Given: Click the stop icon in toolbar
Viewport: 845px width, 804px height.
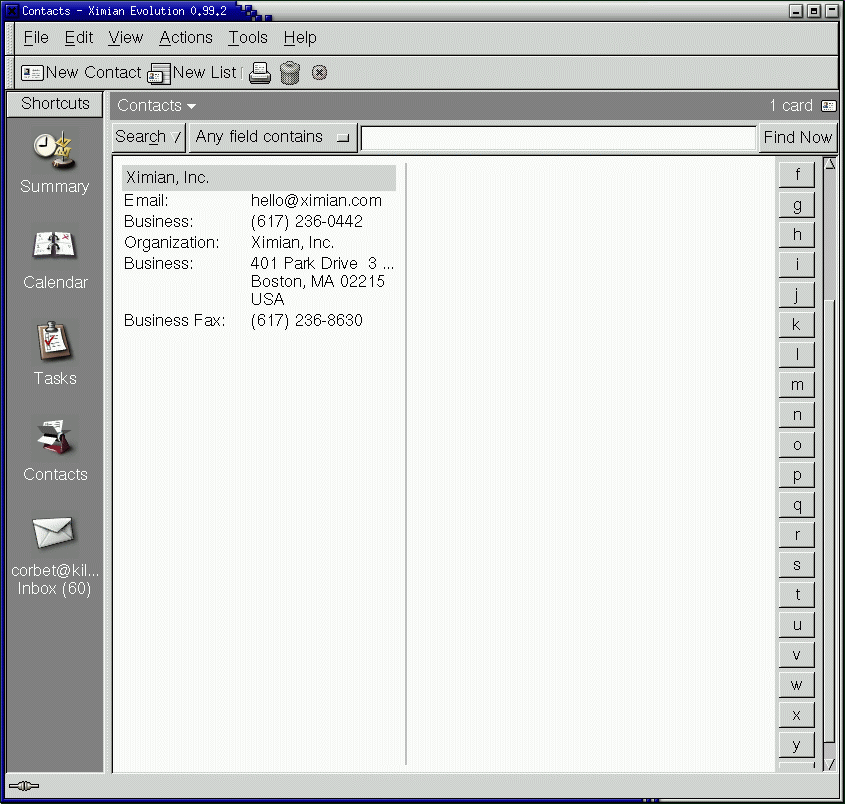Looking at the screenshot, I should [319, 73].
